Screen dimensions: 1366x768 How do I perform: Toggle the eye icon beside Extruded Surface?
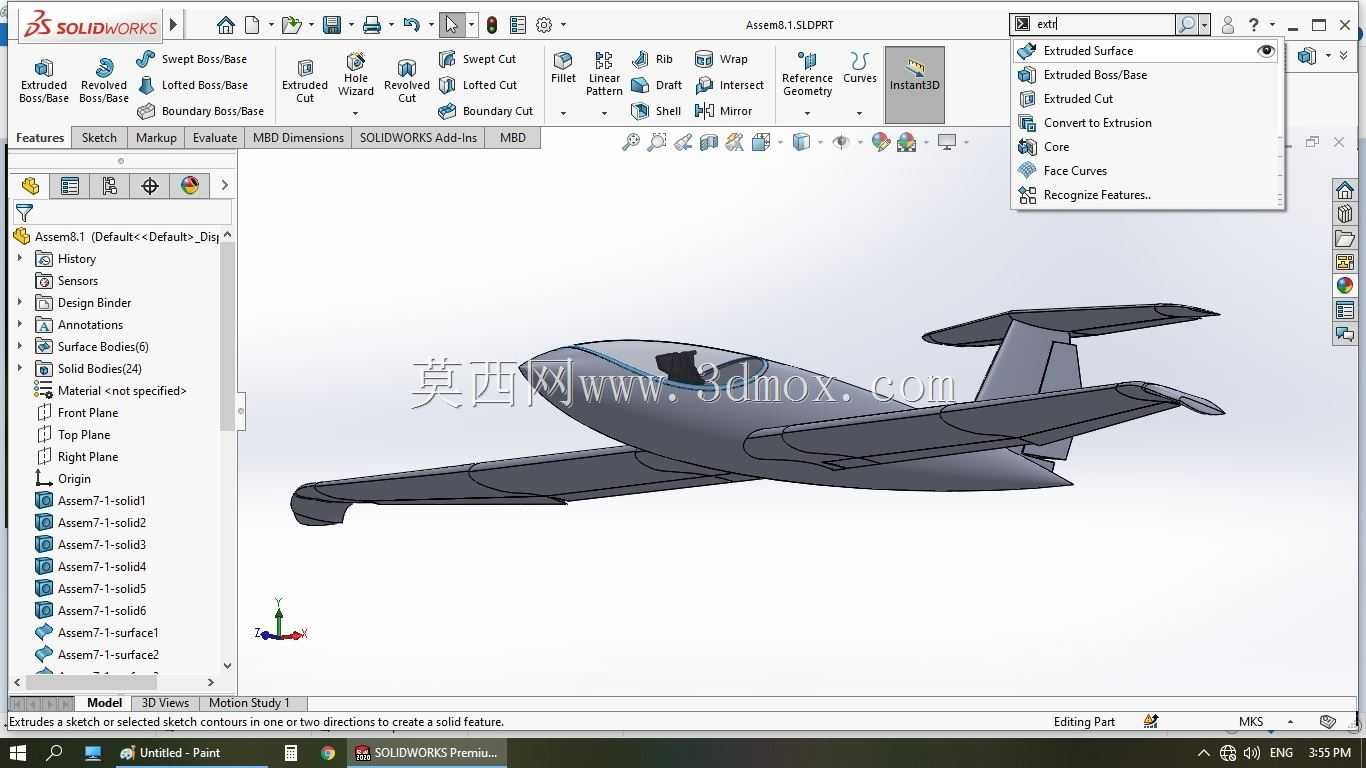[1266, 51]
